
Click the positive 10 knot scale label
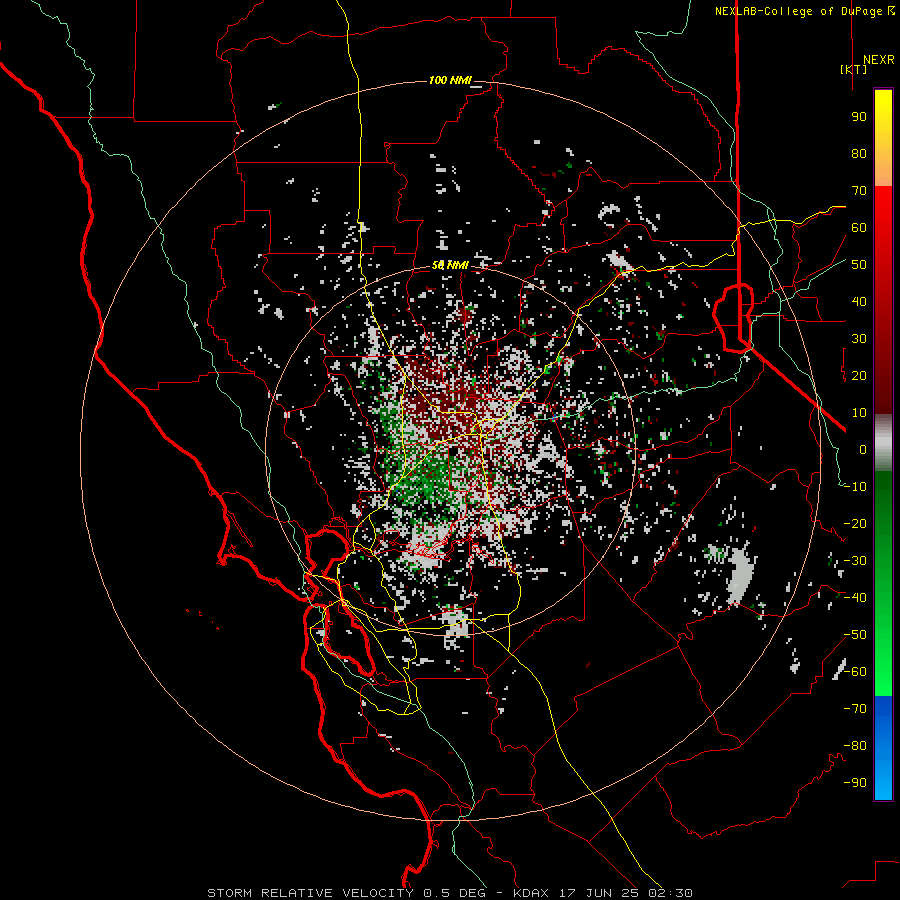coord(859,413)
